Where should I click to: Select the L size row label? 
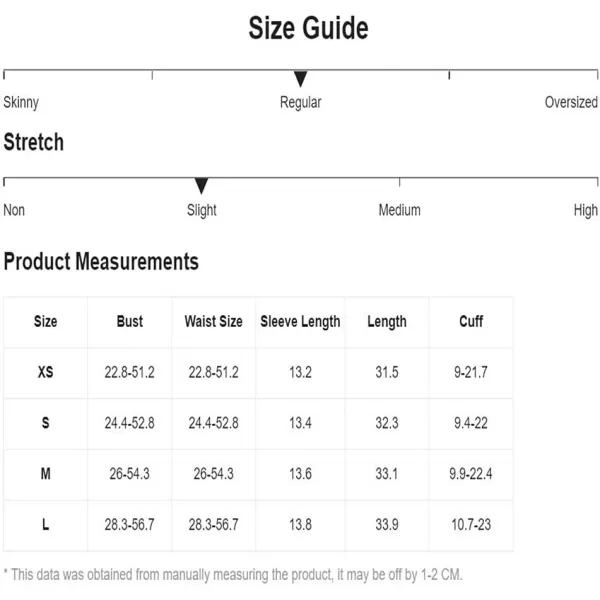point(46,525)
